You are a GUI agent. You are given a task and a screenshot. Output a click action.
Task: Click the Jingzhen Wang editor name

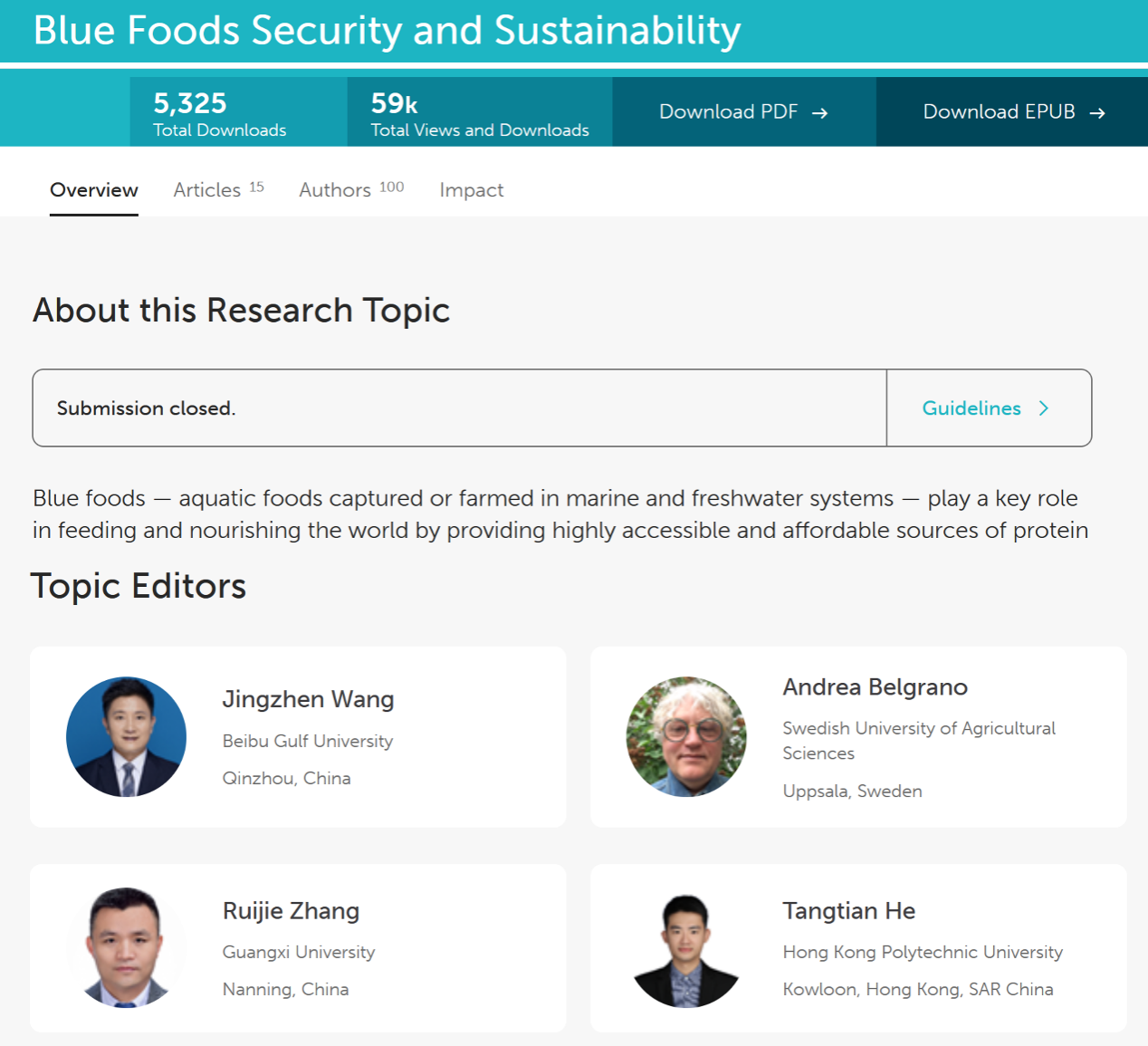click(x=308, y=699)
